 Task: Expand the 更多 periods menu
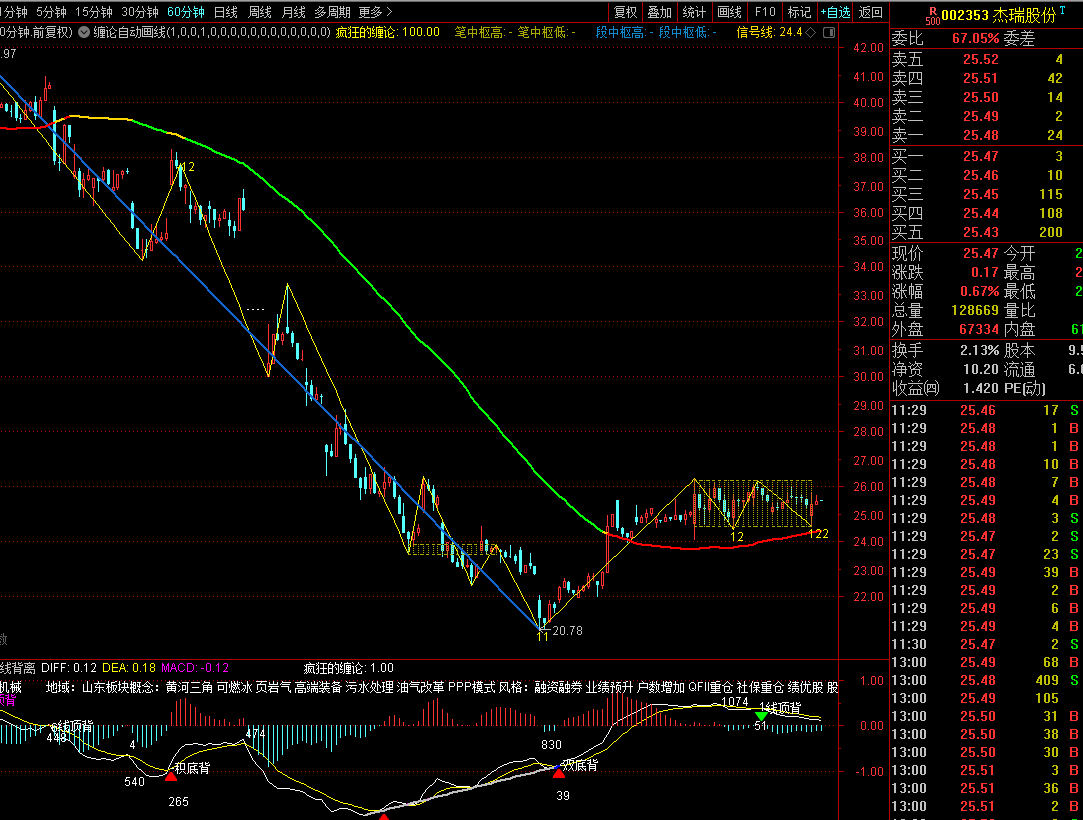(x=375, y=12)
